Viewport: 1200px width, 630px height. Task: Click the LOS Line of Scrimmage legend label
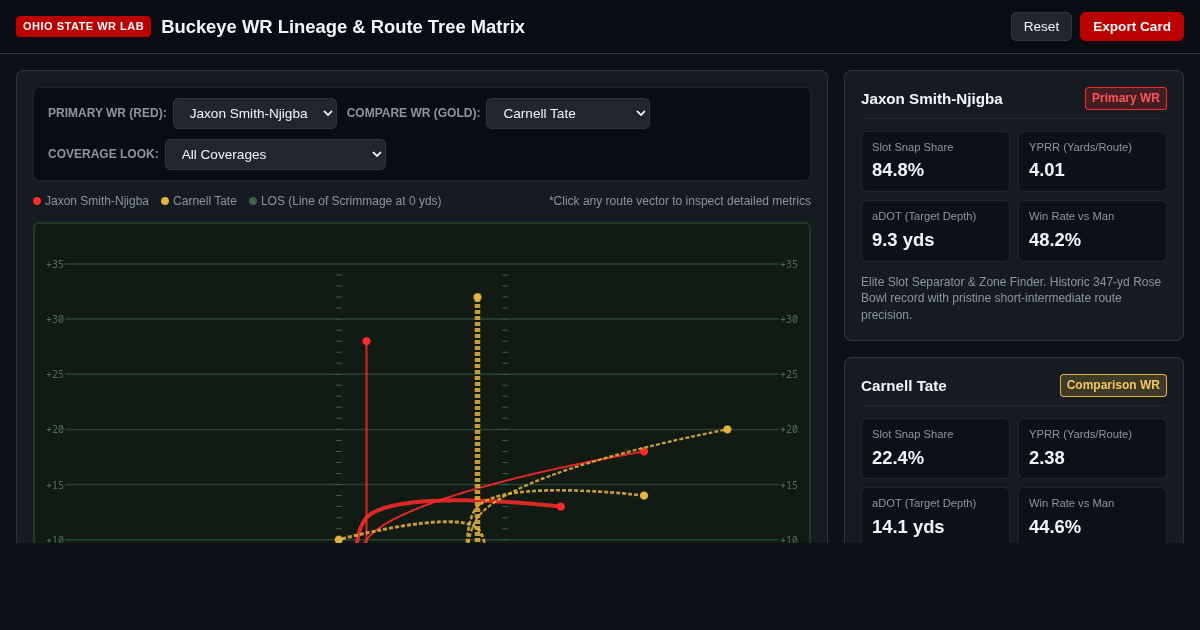click(351, 201)
